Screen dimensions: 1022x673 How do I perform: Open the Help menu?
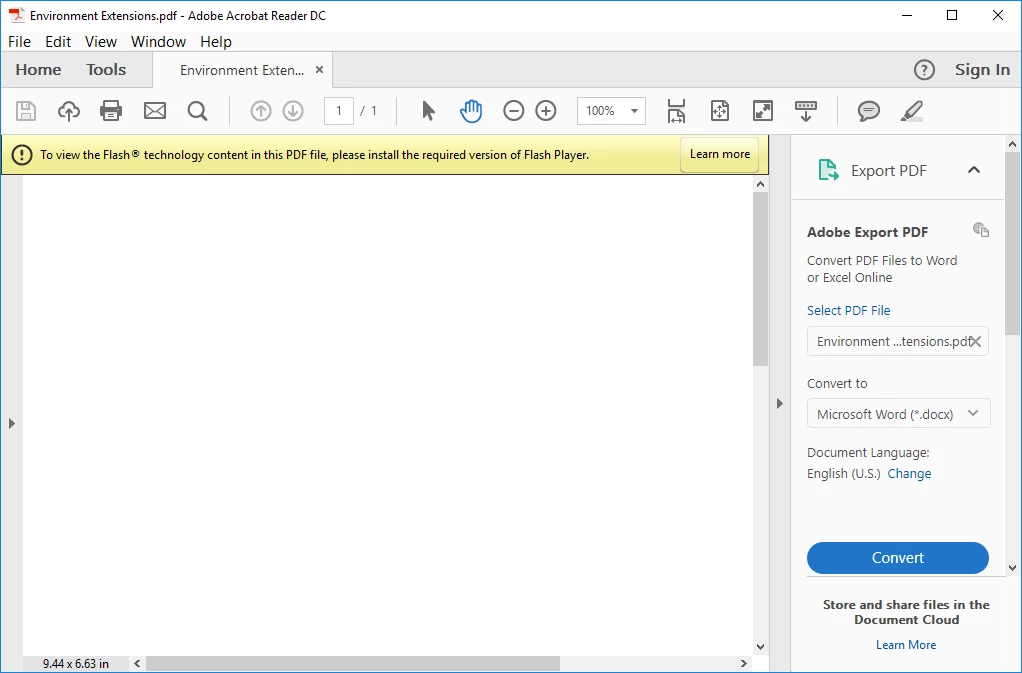(216, 42)
